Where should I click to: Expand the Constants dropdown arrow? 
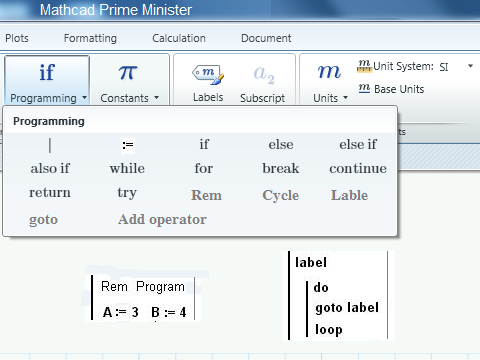[156, 98]
